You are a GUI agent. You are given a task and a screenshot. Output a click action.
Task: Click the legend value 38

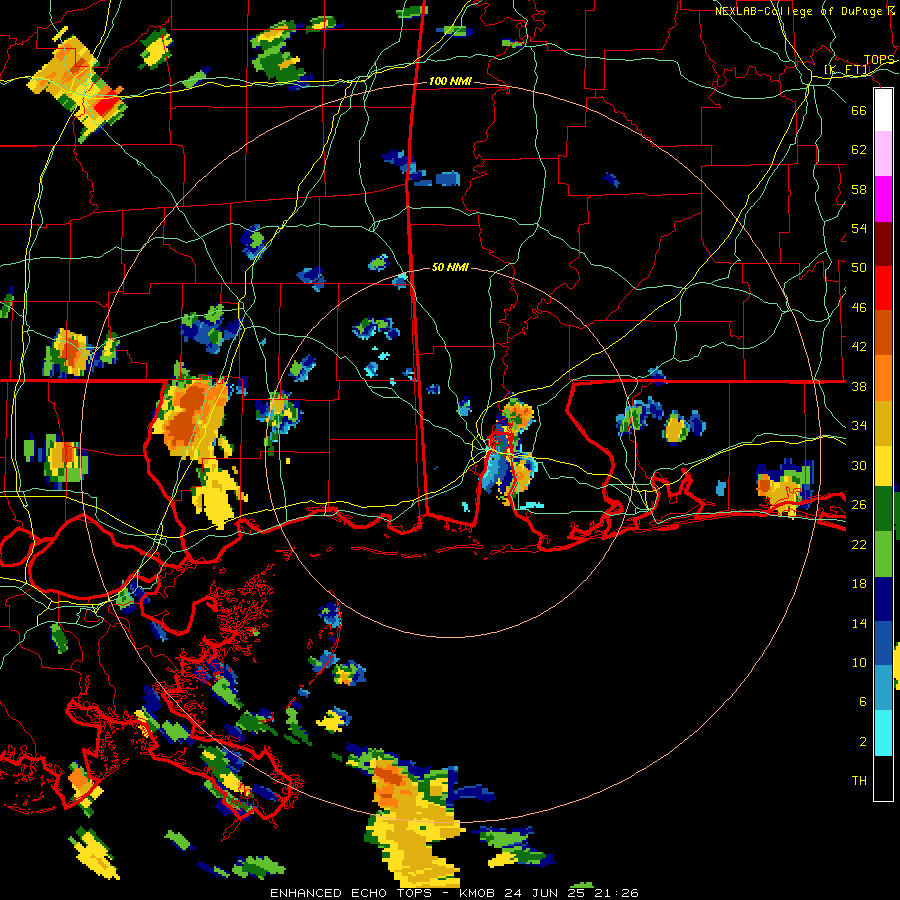point(859,386)
